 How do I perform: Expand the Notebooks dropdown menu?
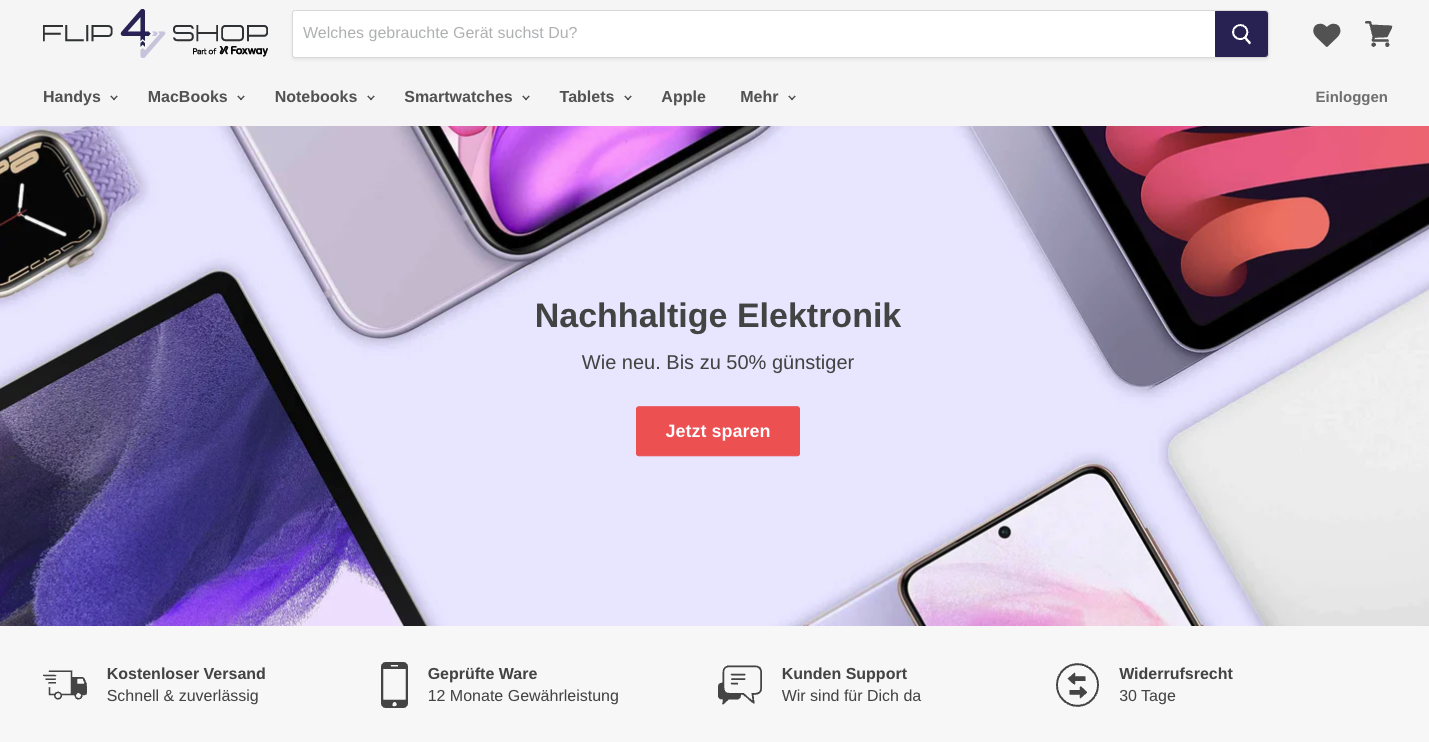325,97
